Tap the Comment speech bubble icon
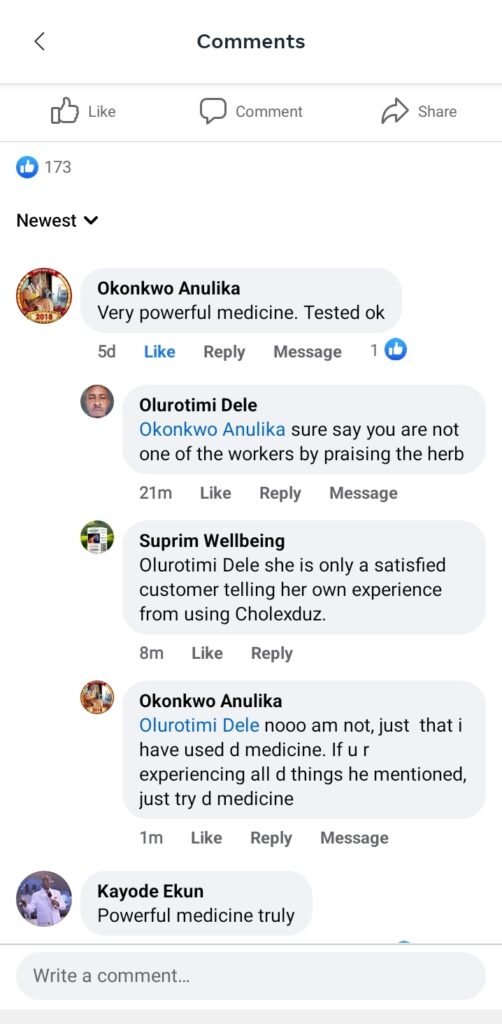Viewport: 502px width, 1024px height. (213, 111)
